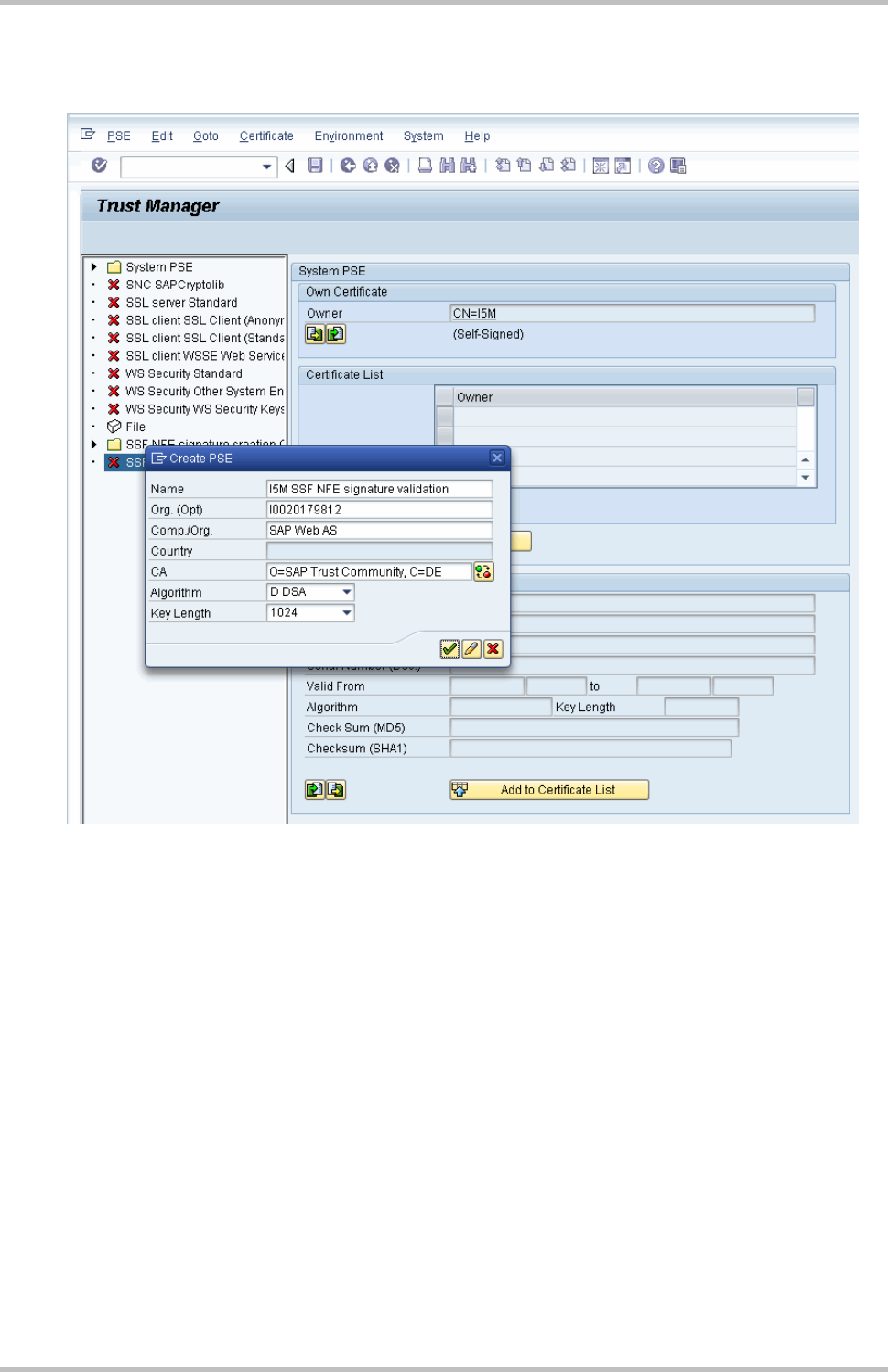Click the second icon under Own Certificate Owner

click(336, 334)
